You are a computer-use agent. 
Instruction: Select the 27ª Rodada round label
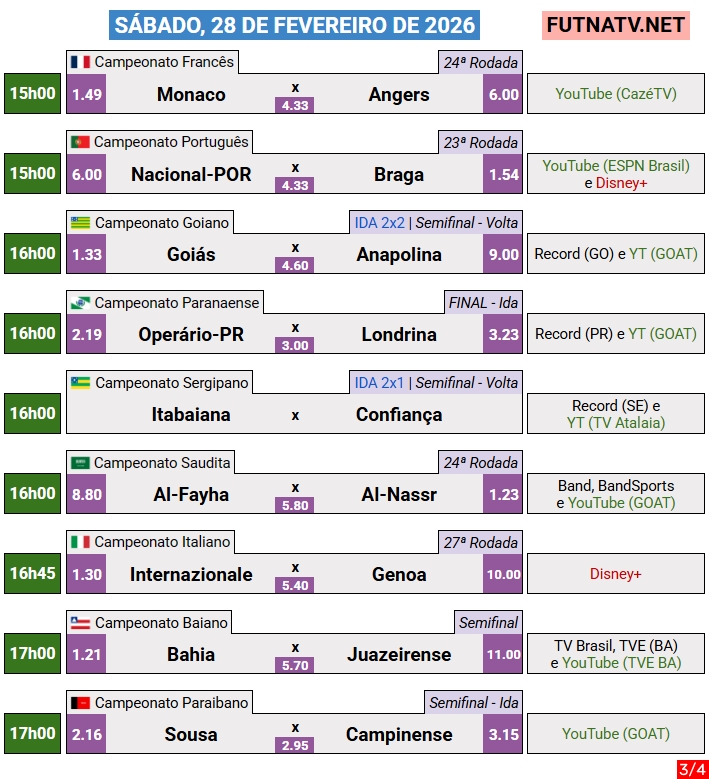point(480,542)
